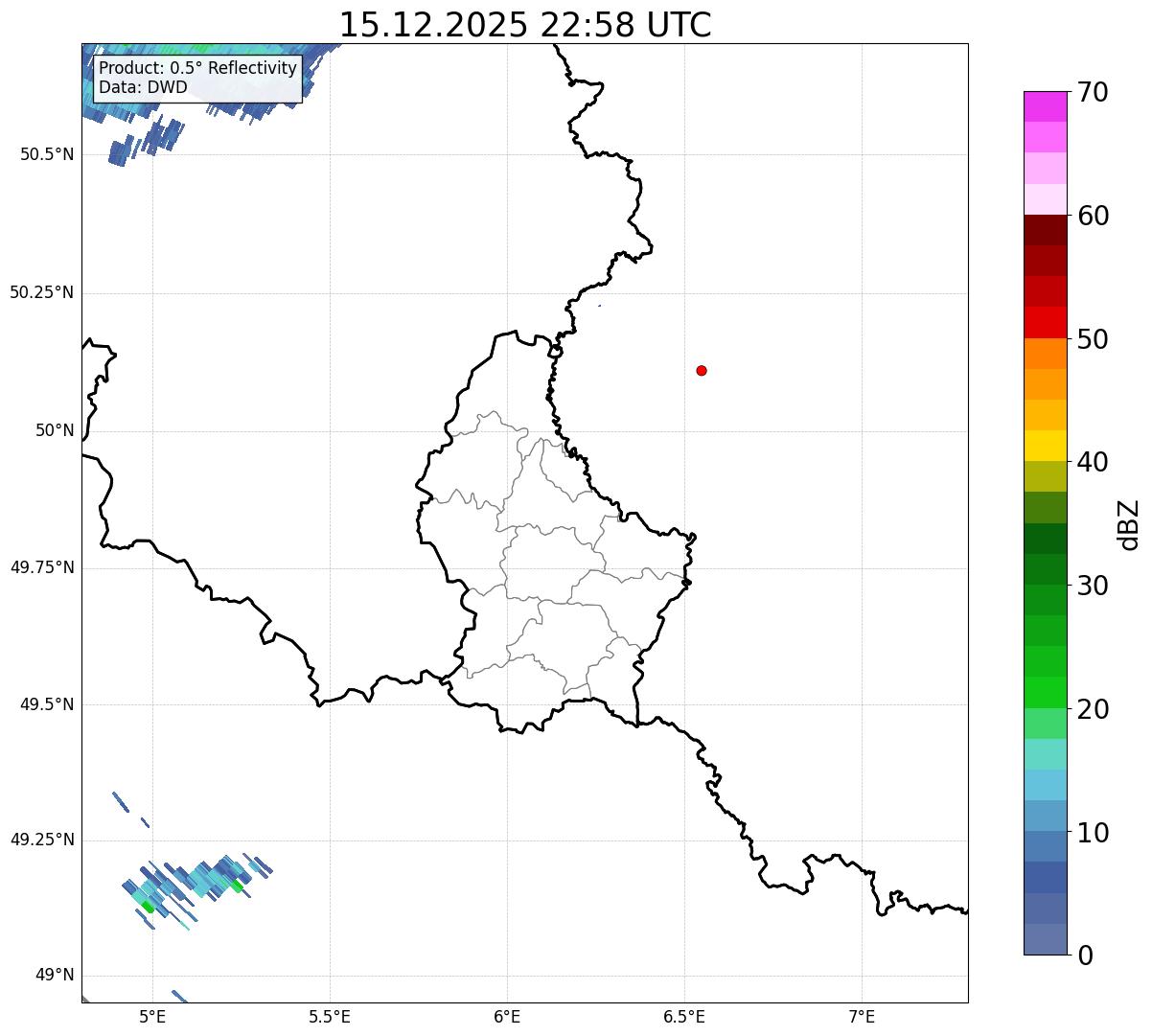The image size is (1152, 1036).
Task: Click the latitude label 49.5°N
Action: tap(47, 704)
